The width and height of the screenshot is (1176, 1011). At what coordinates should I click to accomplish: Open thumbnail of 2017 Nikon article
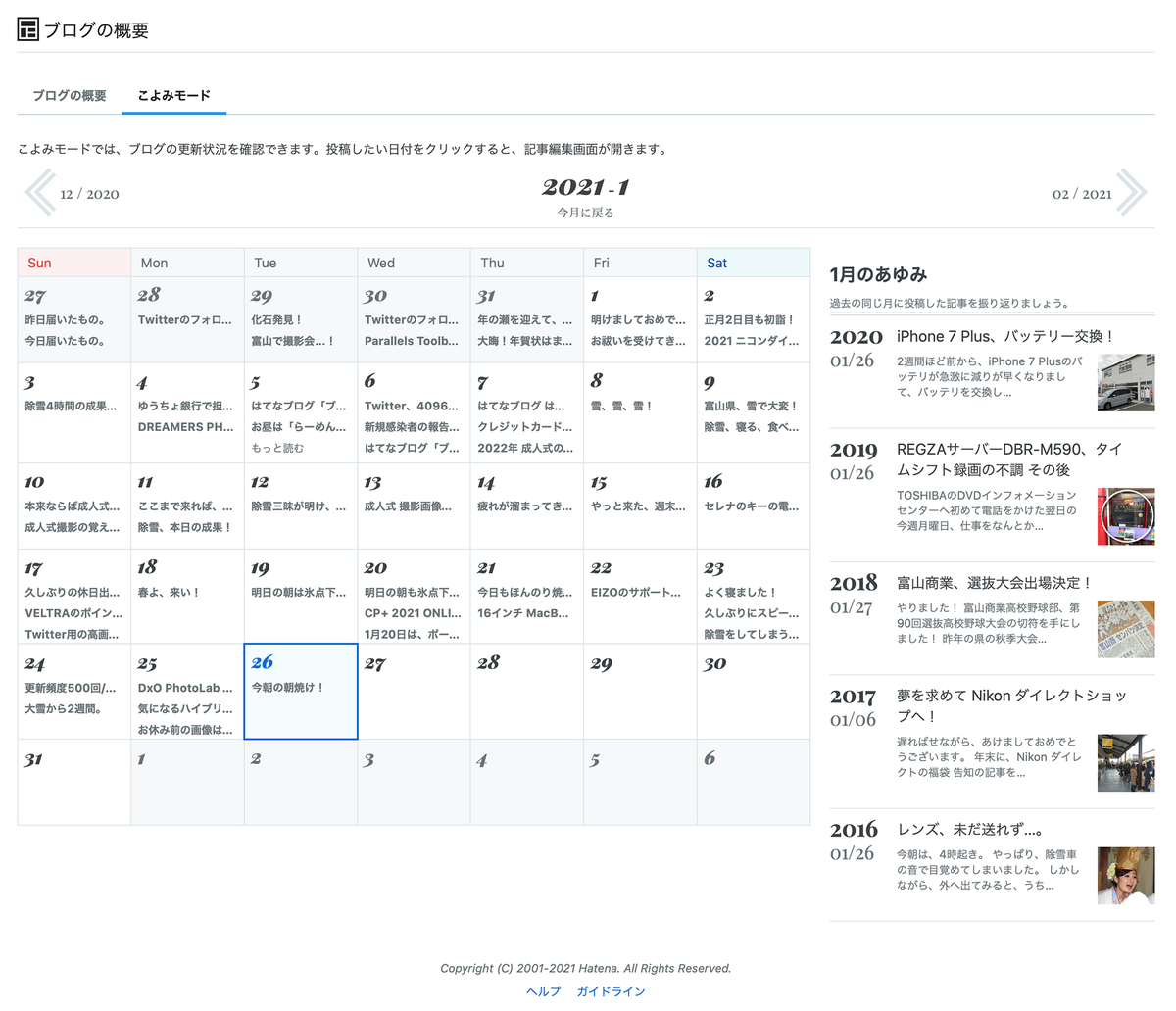[1126, 763]
